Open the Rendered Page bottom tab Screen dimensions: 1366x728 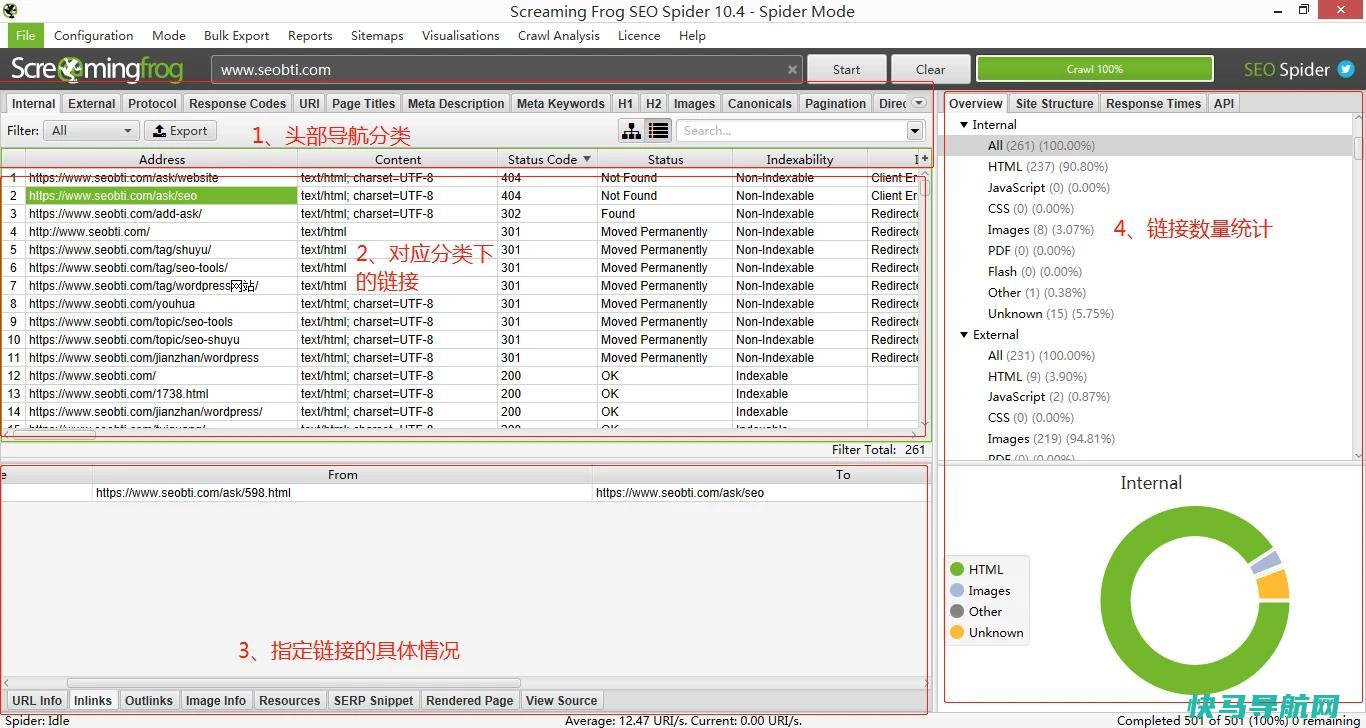point(470,700)
